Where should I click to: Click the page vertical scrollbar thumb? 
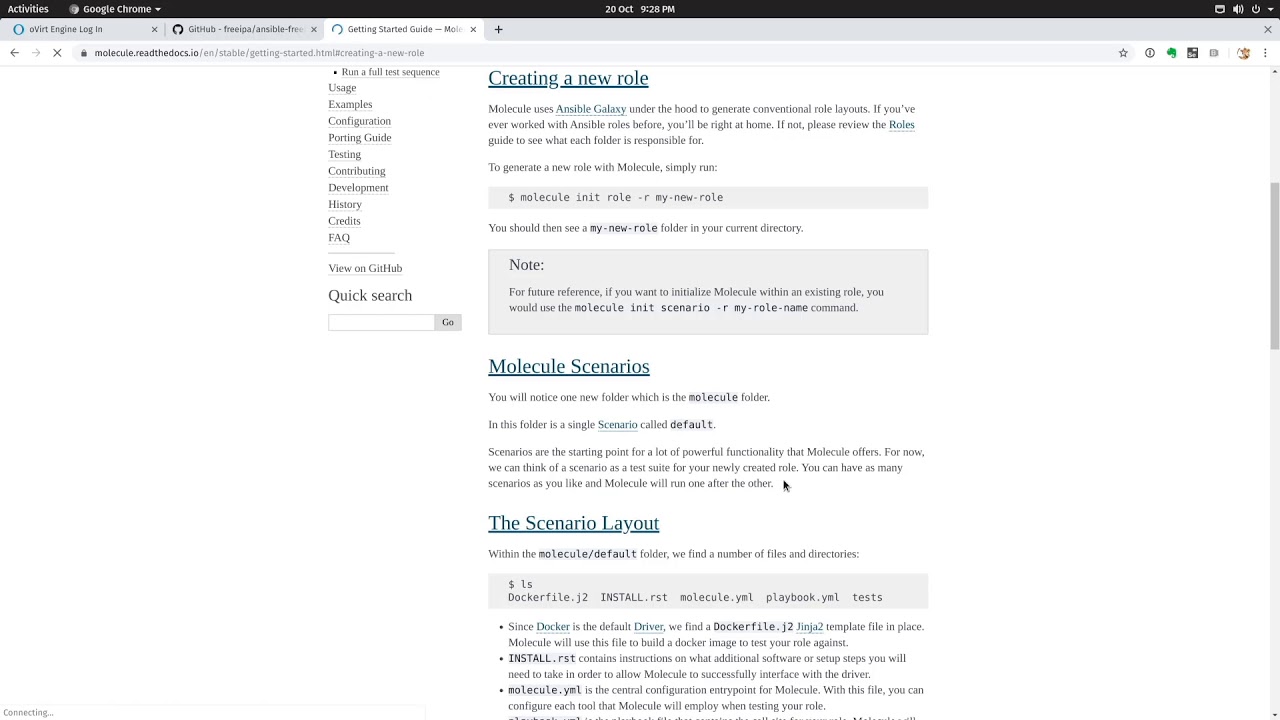pos(1274,265)
